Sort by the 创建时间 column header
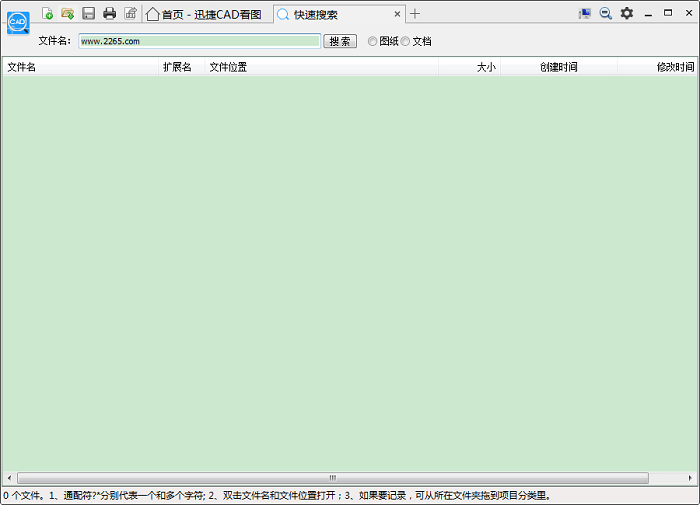Image resolution: width=700 pixels, height=505 pixels. point(558,67)
